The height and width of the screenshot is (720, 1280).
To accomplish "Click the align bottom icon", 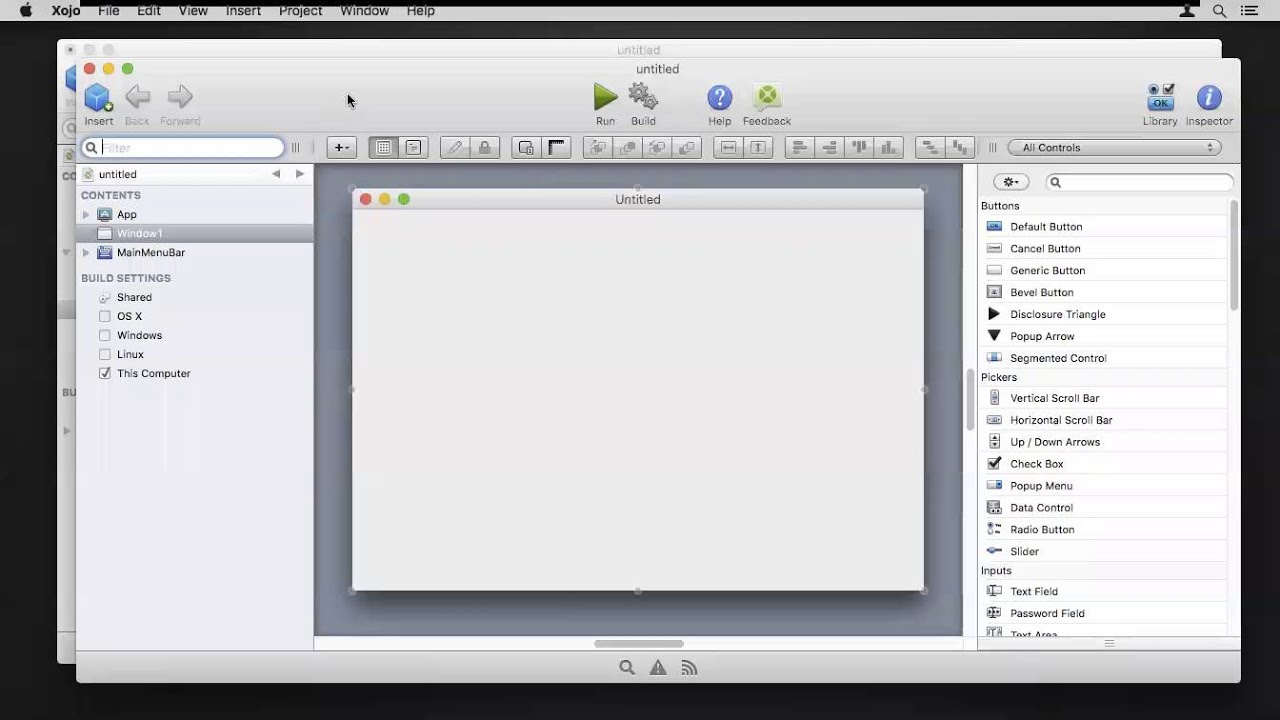I will click(x=889, y=147).
